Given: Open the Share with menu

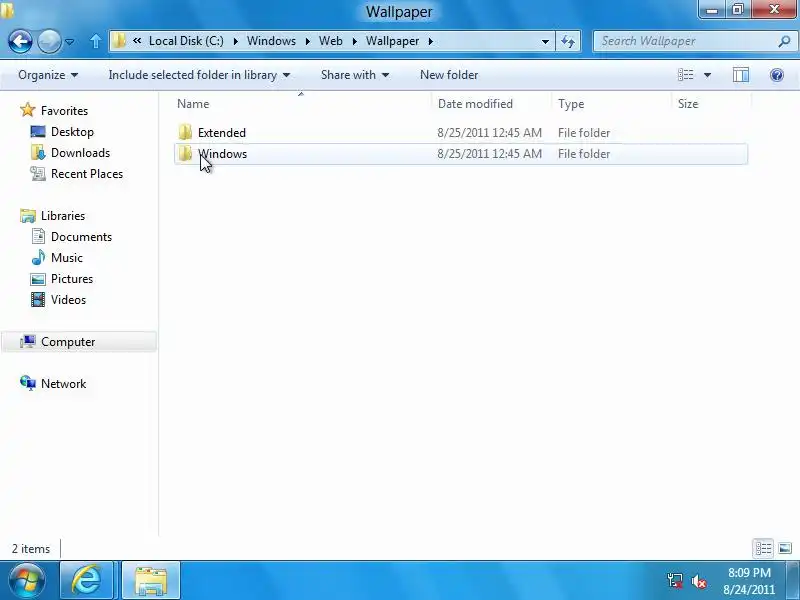Looking at the screenshot, I should tap(355, 75).
